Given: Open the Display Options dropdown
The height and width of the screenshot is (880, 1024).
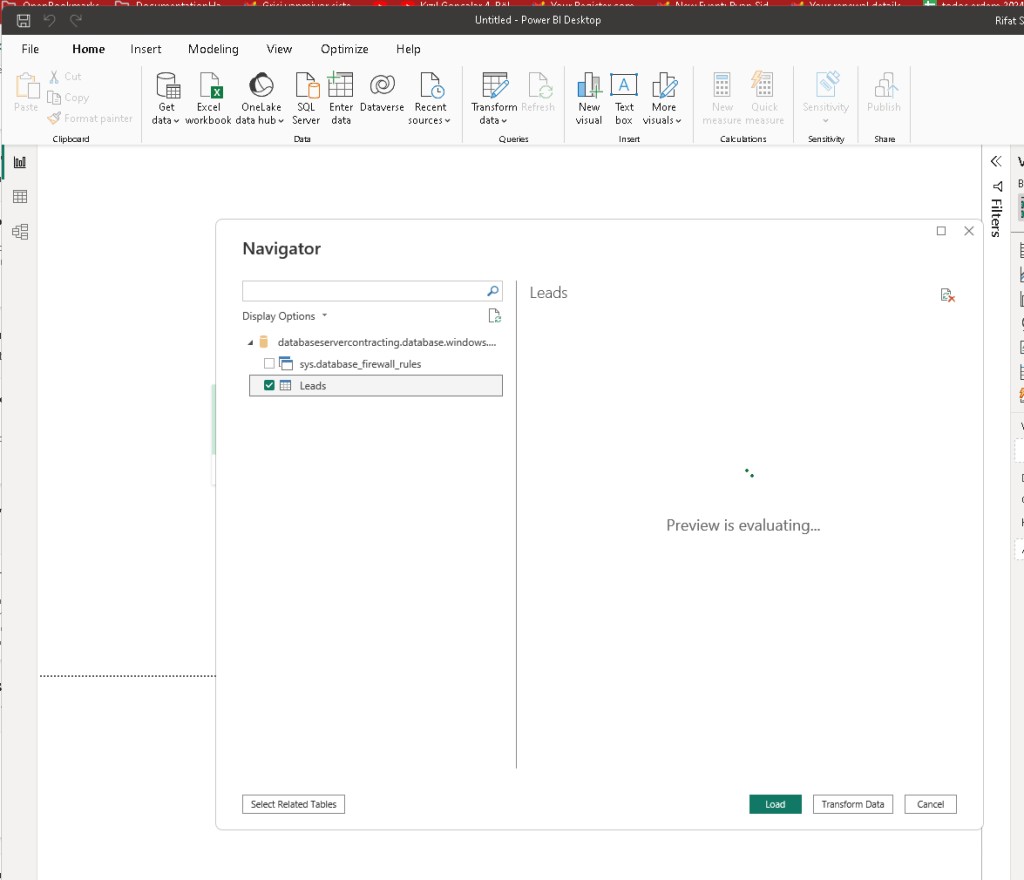Looking at the screenshot, I should (x=285, y=316).
